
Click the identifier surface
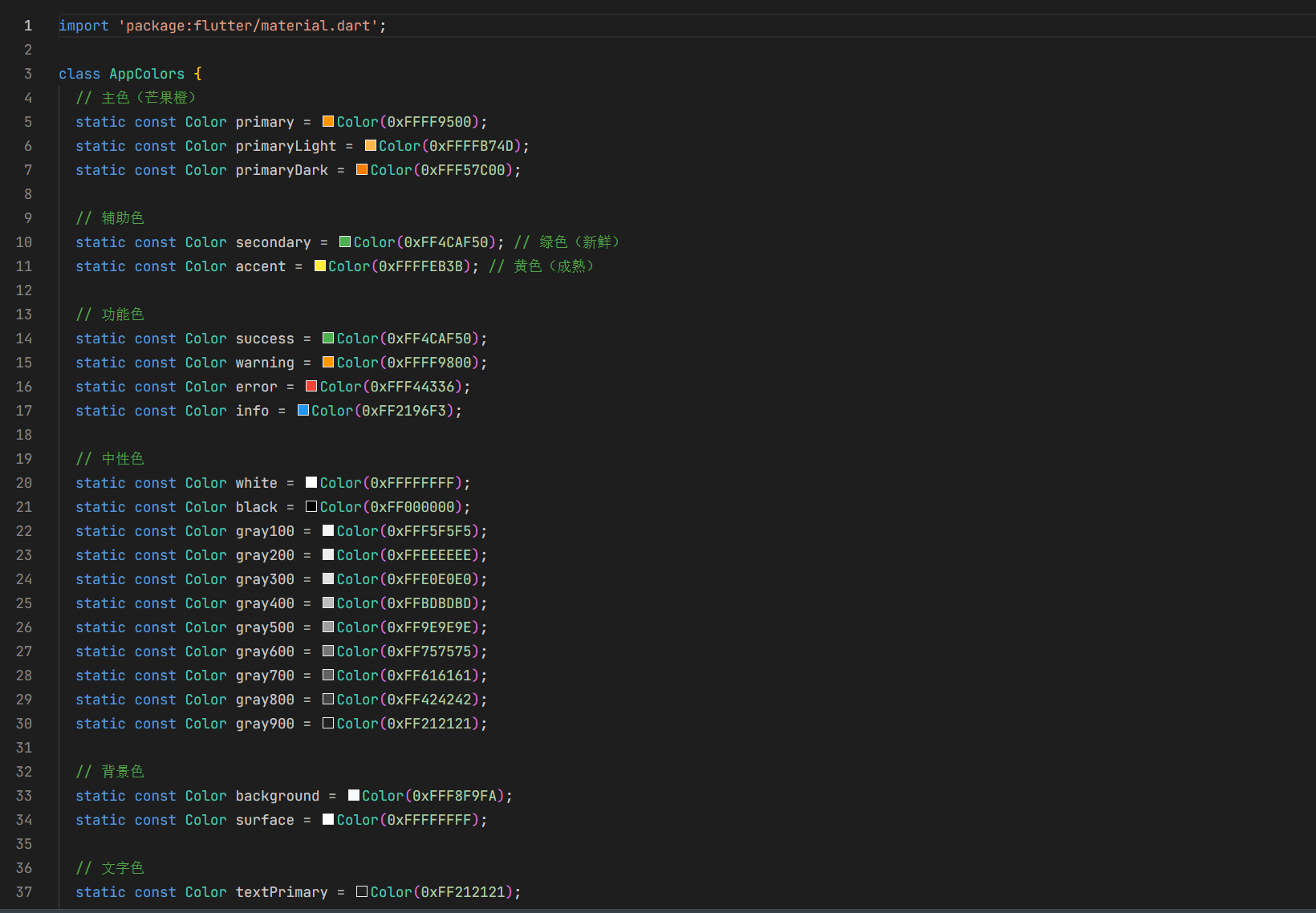(x=265, y=820)
